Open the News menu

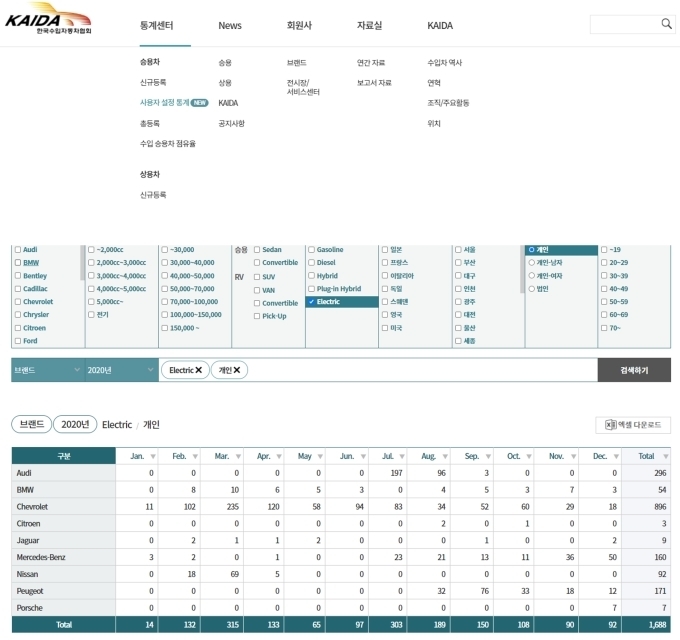click(x=230, y=26)
